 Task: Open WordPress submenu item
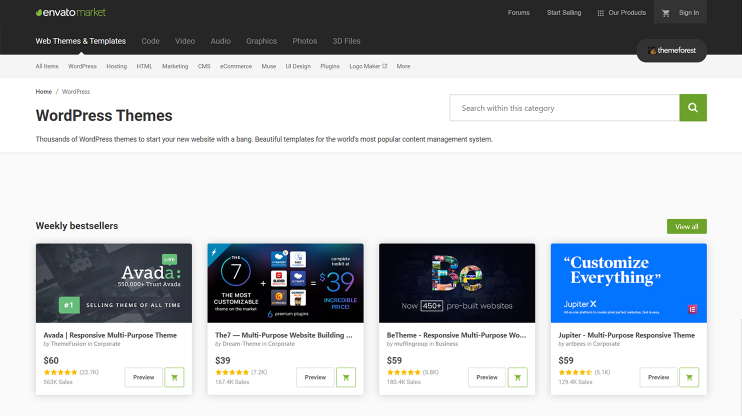(82, 66)
